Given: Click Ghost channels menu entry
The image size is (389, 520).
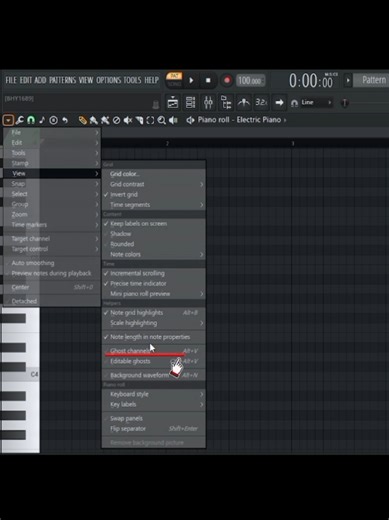Looking at the screenshot, I should tap(154, 351).
